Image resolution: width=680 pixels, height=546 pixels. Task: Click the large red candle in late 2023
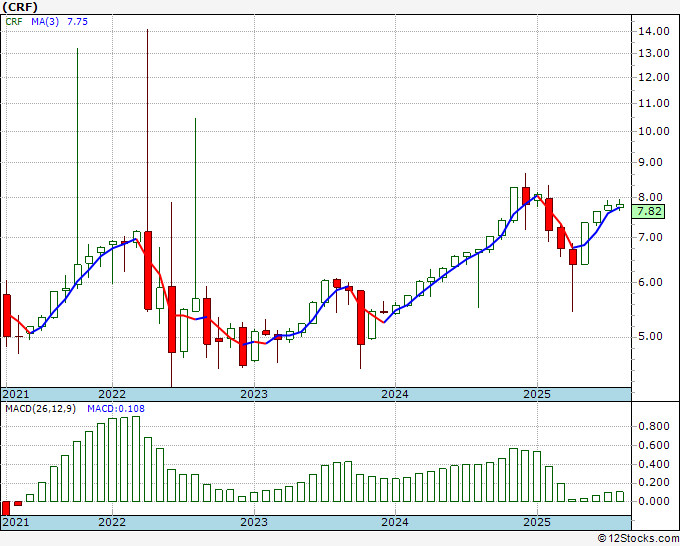(361, 317)
